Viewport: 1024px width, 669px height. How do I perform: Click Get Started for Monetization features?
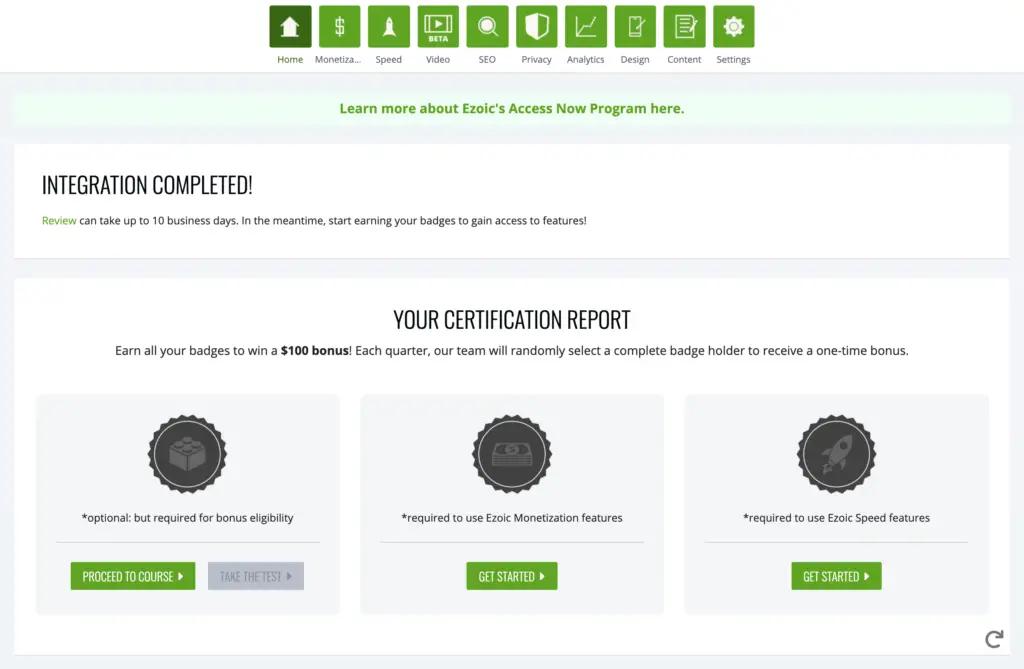click(512, 576)
